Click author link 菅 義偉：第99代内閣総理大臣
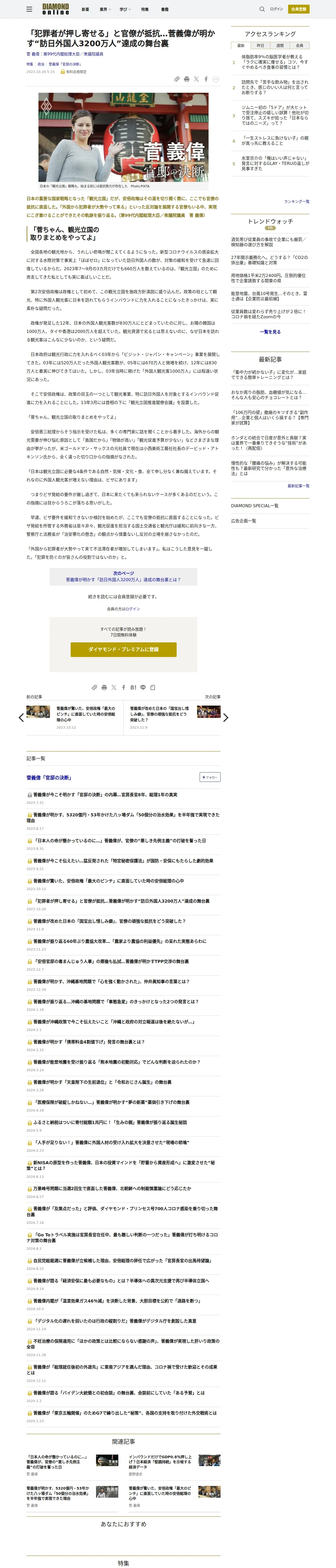336x1568 pixels. click(65, 54)
